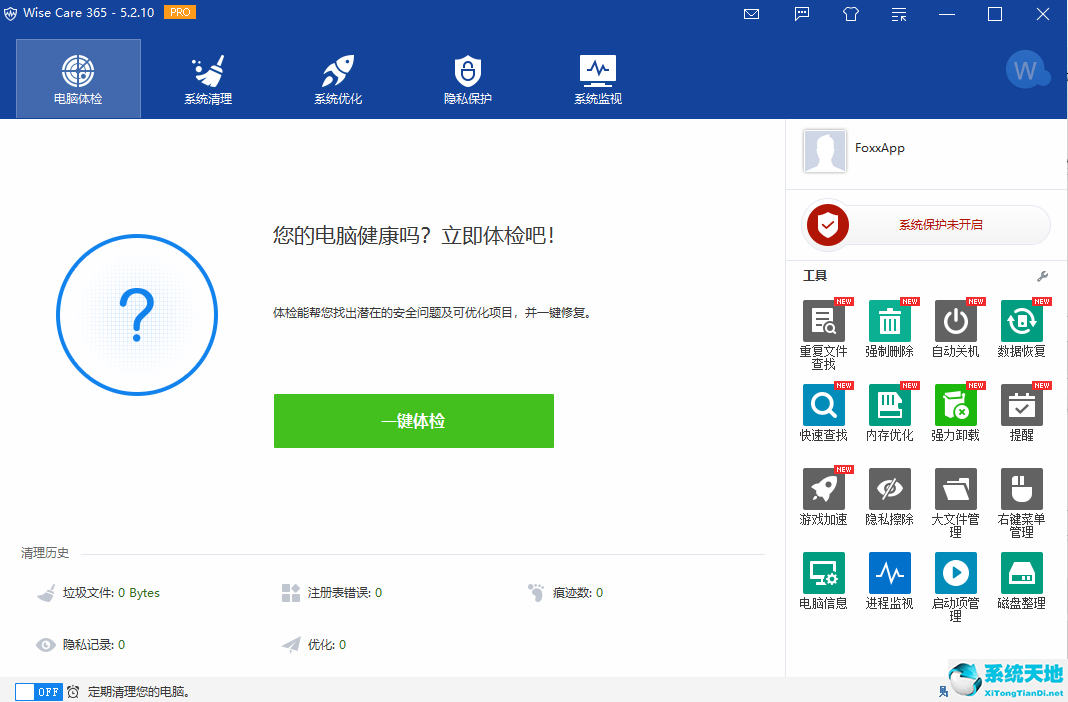Switch to the 系统清理 tab
This screenshot has width=1068, height=702.
[x=208, y=78]
